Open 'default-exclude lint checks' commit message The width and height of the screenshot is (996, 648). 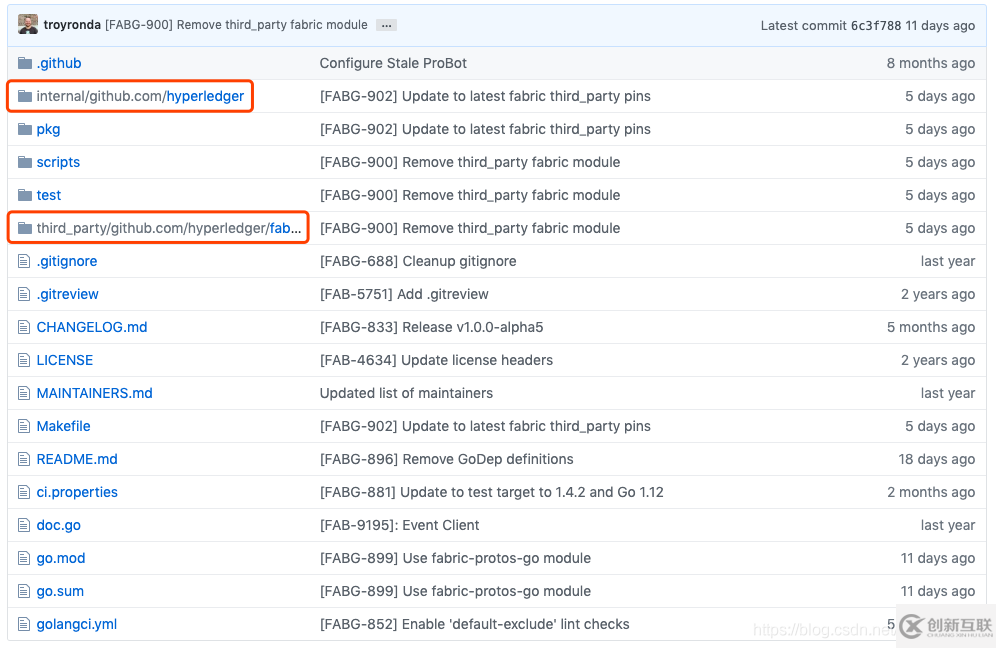pos(474,624)
